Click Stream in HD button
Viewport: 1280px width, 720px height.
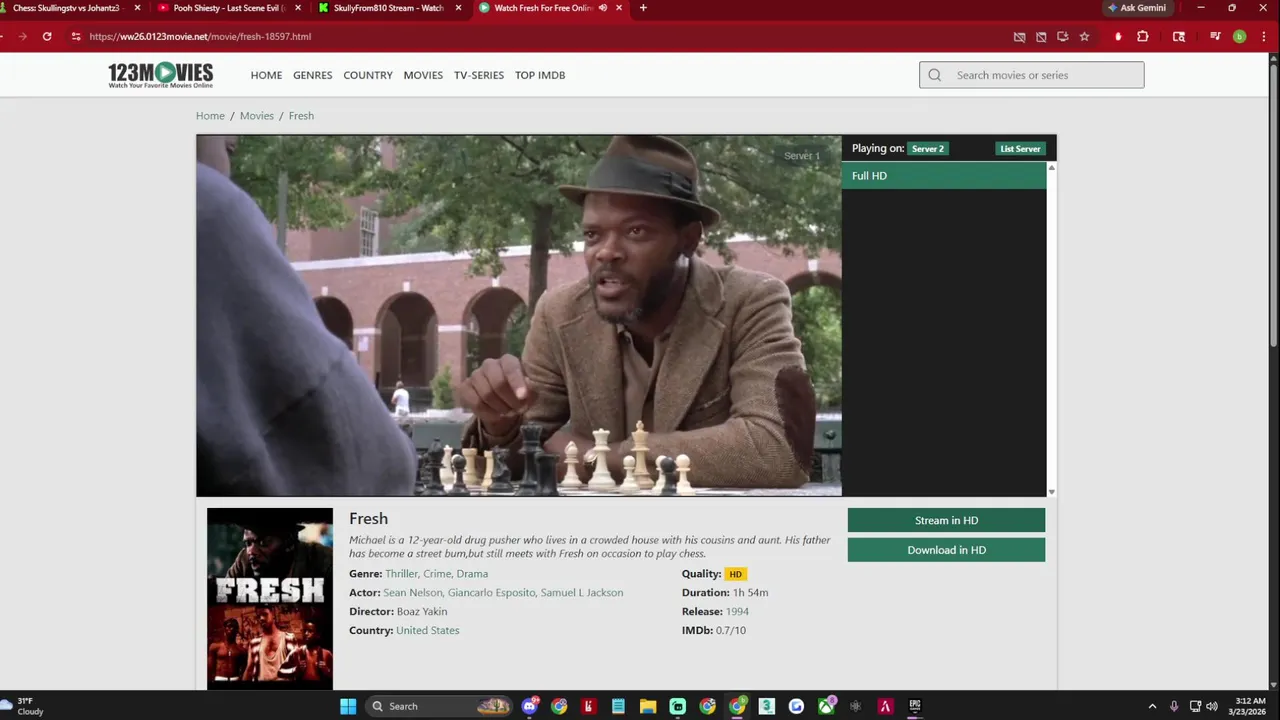[946, 520]
